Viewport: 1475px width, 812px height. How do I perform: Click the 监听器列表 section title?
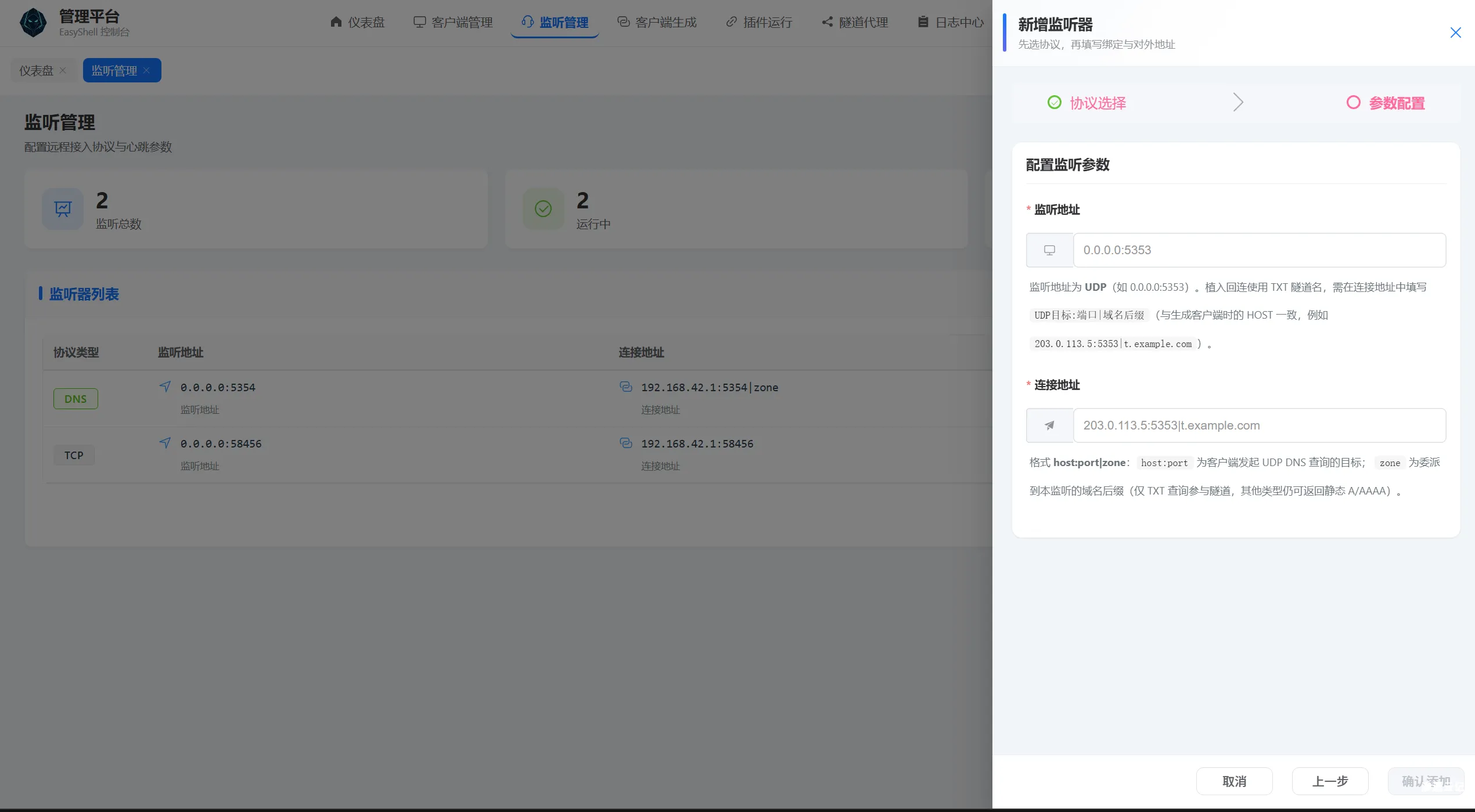click(x=84, y=294)
